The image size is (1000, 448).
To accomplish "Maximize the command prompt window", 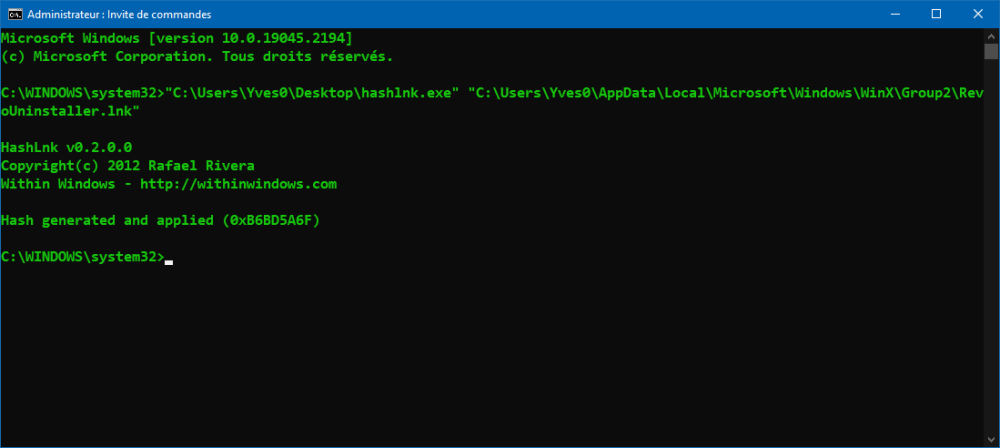I will coord(936,14).
